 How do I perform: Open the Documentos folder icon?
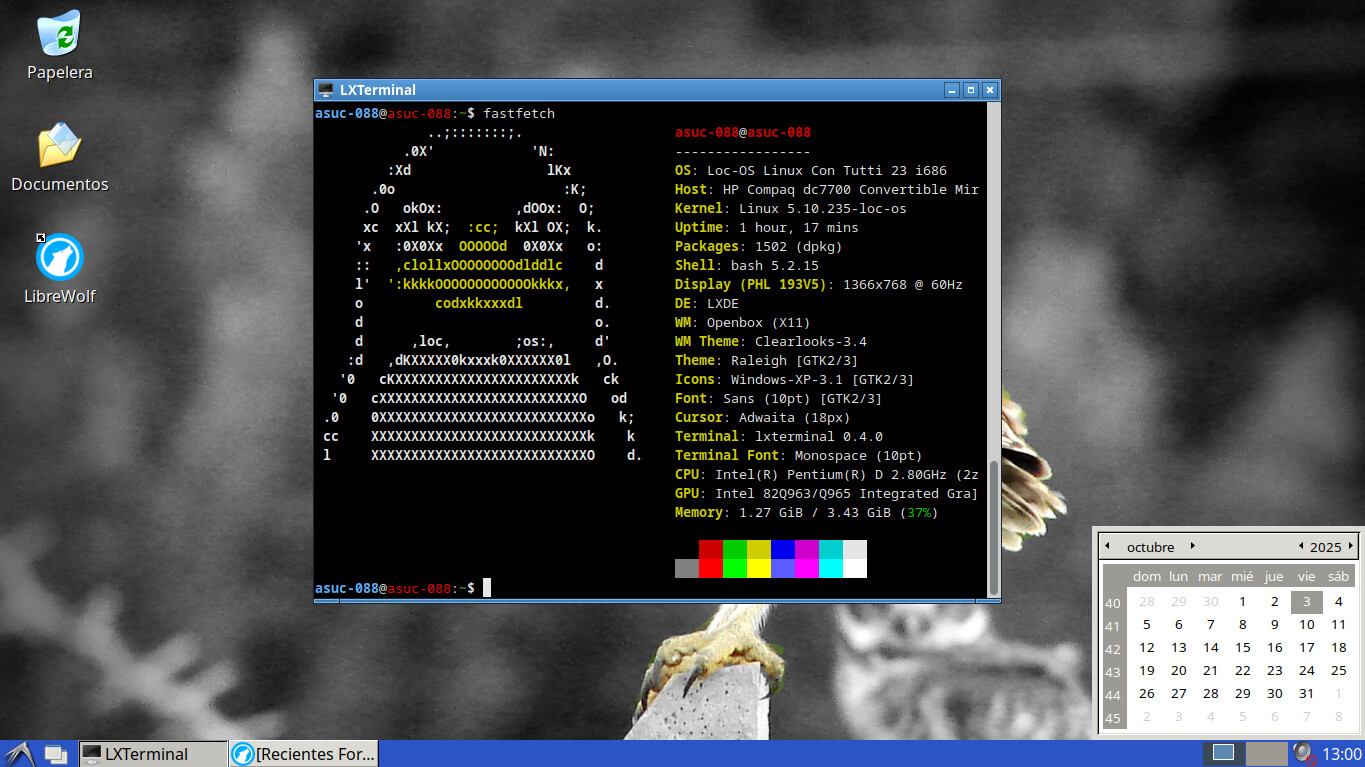(x=60, y=147)
